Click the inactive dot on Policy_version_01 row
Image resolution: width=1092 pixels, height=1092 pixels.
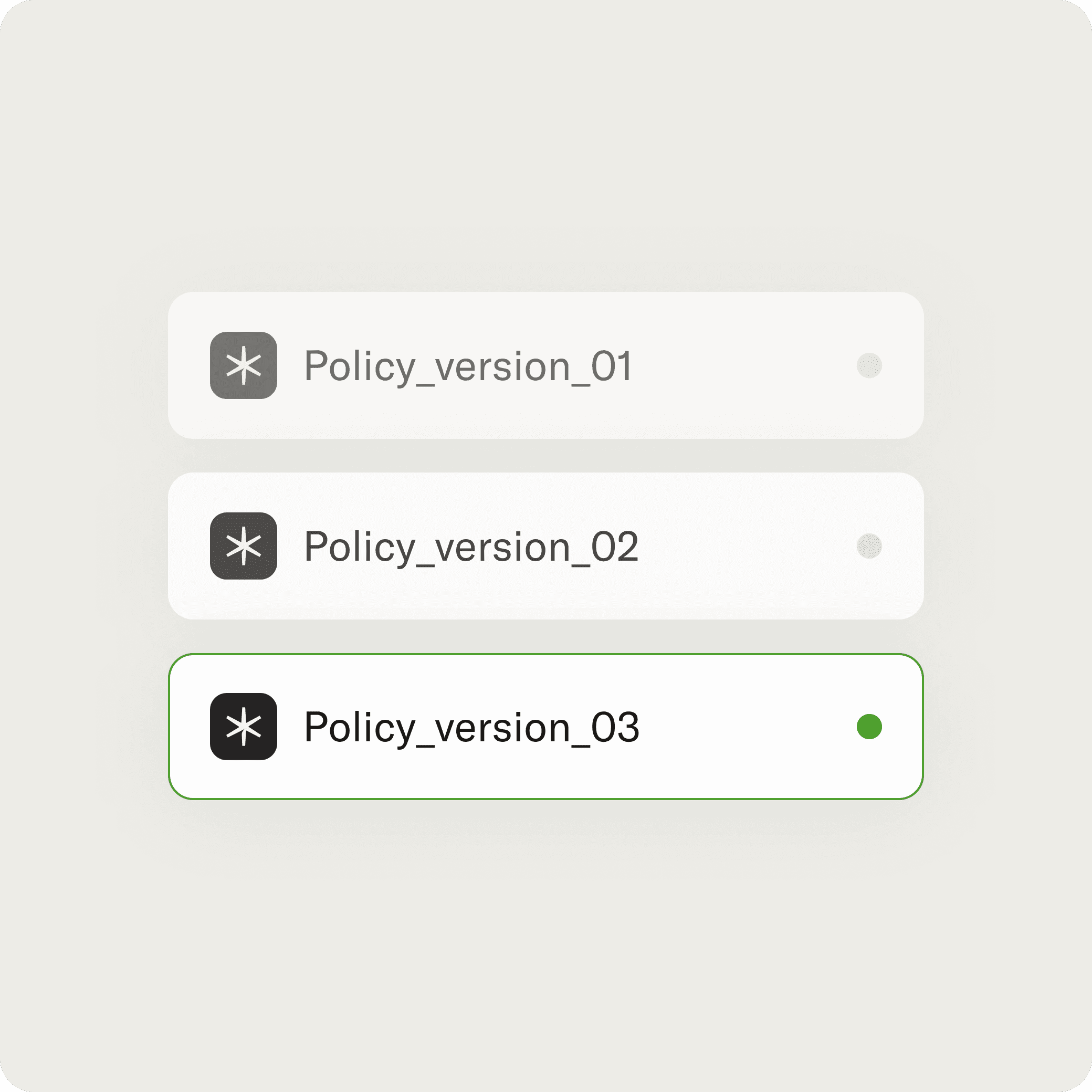coord(869,365)
